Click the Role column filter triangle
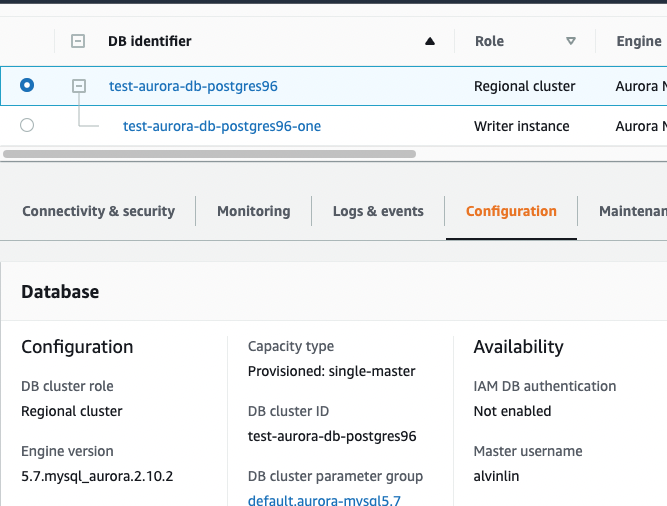 571,42
